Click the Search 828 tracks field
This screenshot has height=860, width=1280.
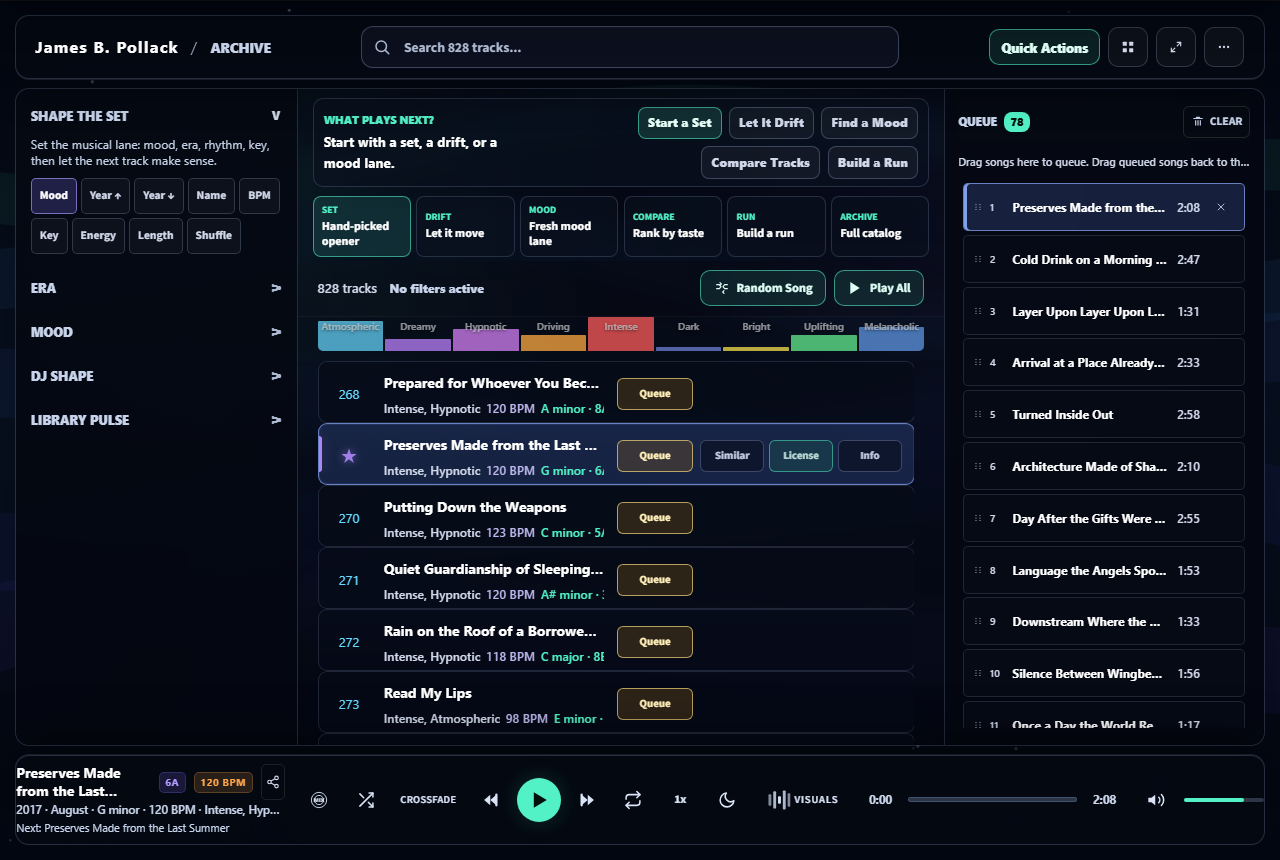[630, 47]
